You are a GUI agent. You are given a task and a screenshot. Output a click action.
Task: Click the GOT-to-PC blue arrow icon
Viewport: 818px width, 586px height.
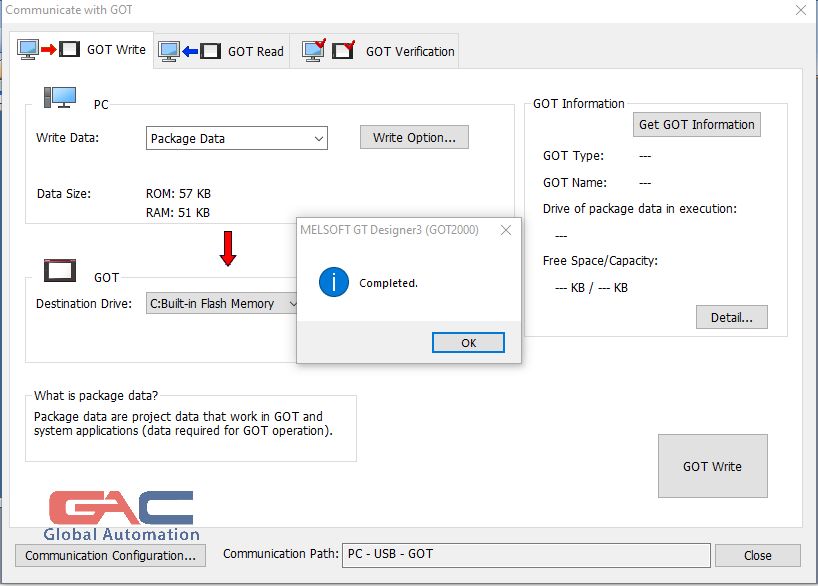pyautogui.click(x=189, y=50)
